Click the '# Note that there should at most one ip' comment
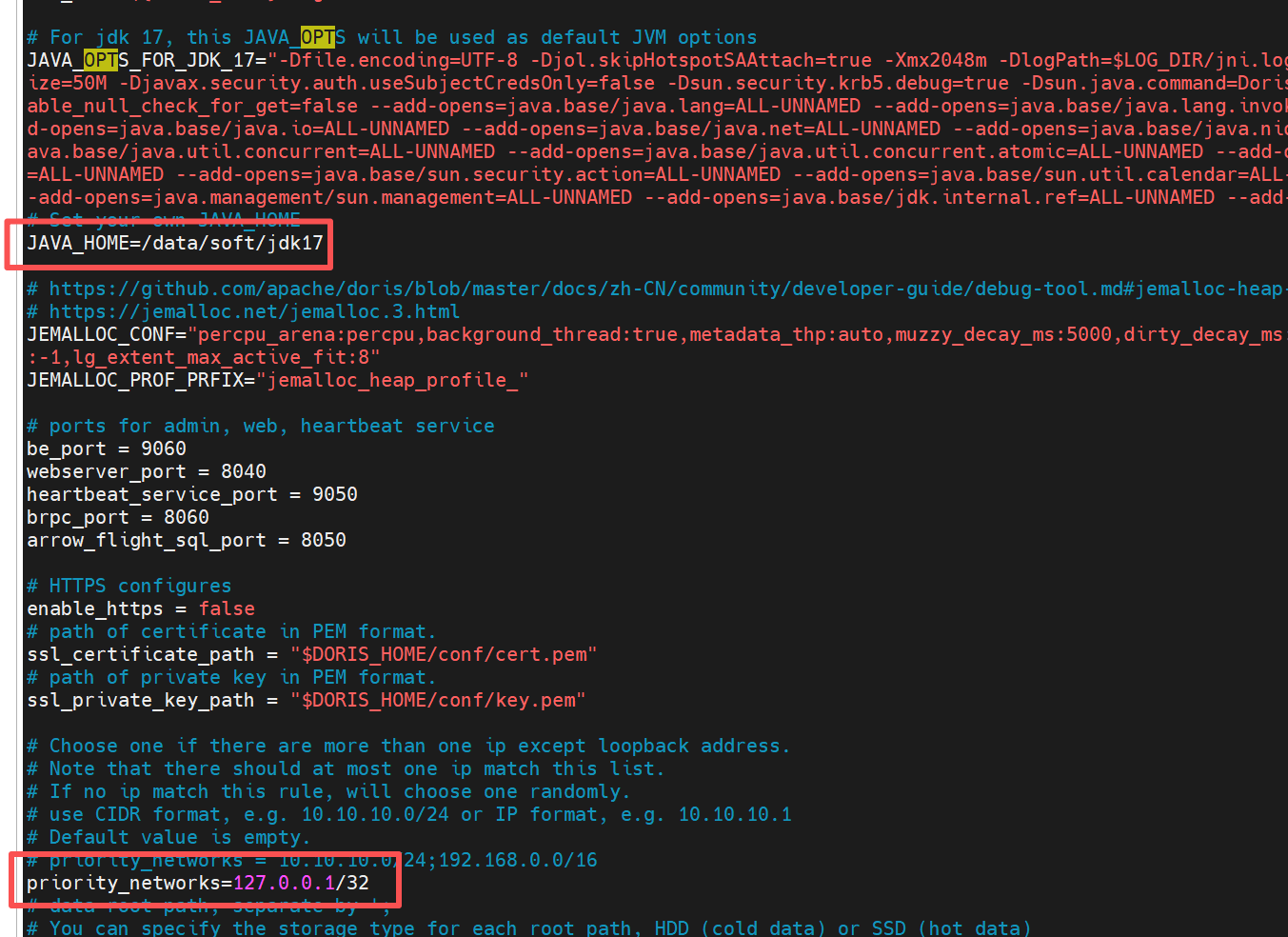The width and height of the screenshot is (1288, 937). coord(347,768)
